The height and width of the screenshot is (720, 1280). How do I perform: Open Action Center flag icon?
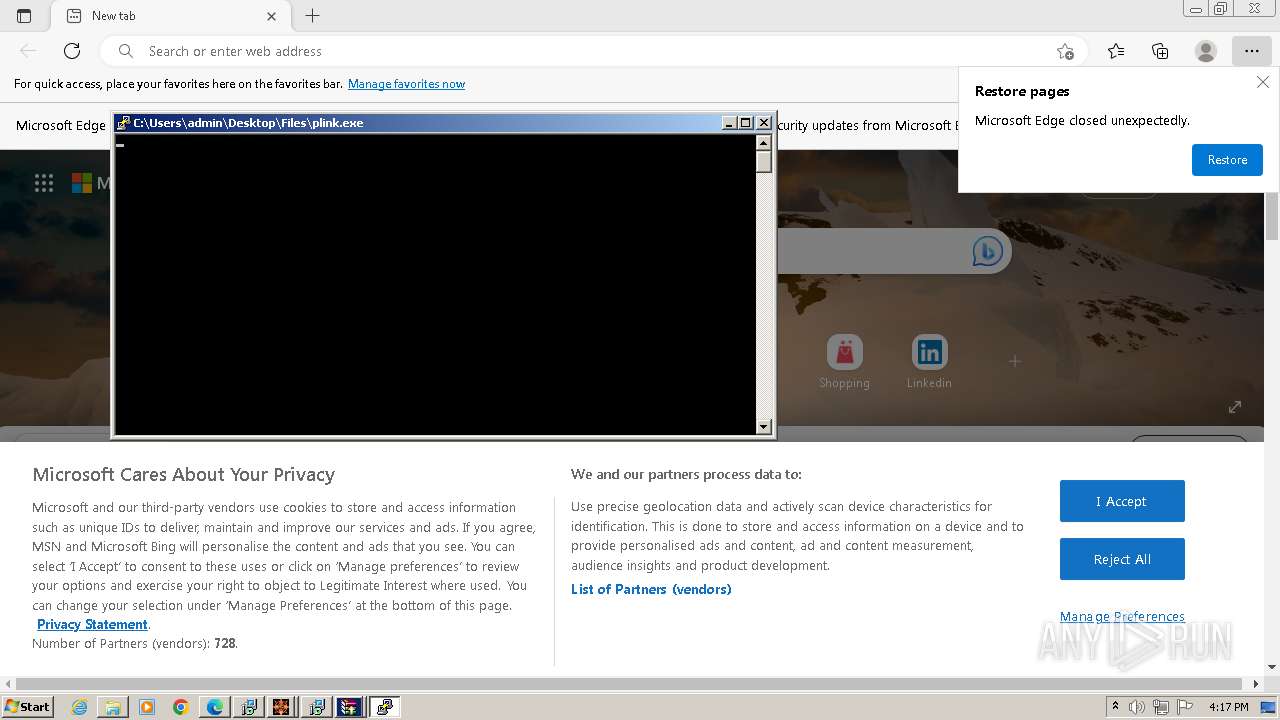pyautogui.click(x=1185, y=707)
